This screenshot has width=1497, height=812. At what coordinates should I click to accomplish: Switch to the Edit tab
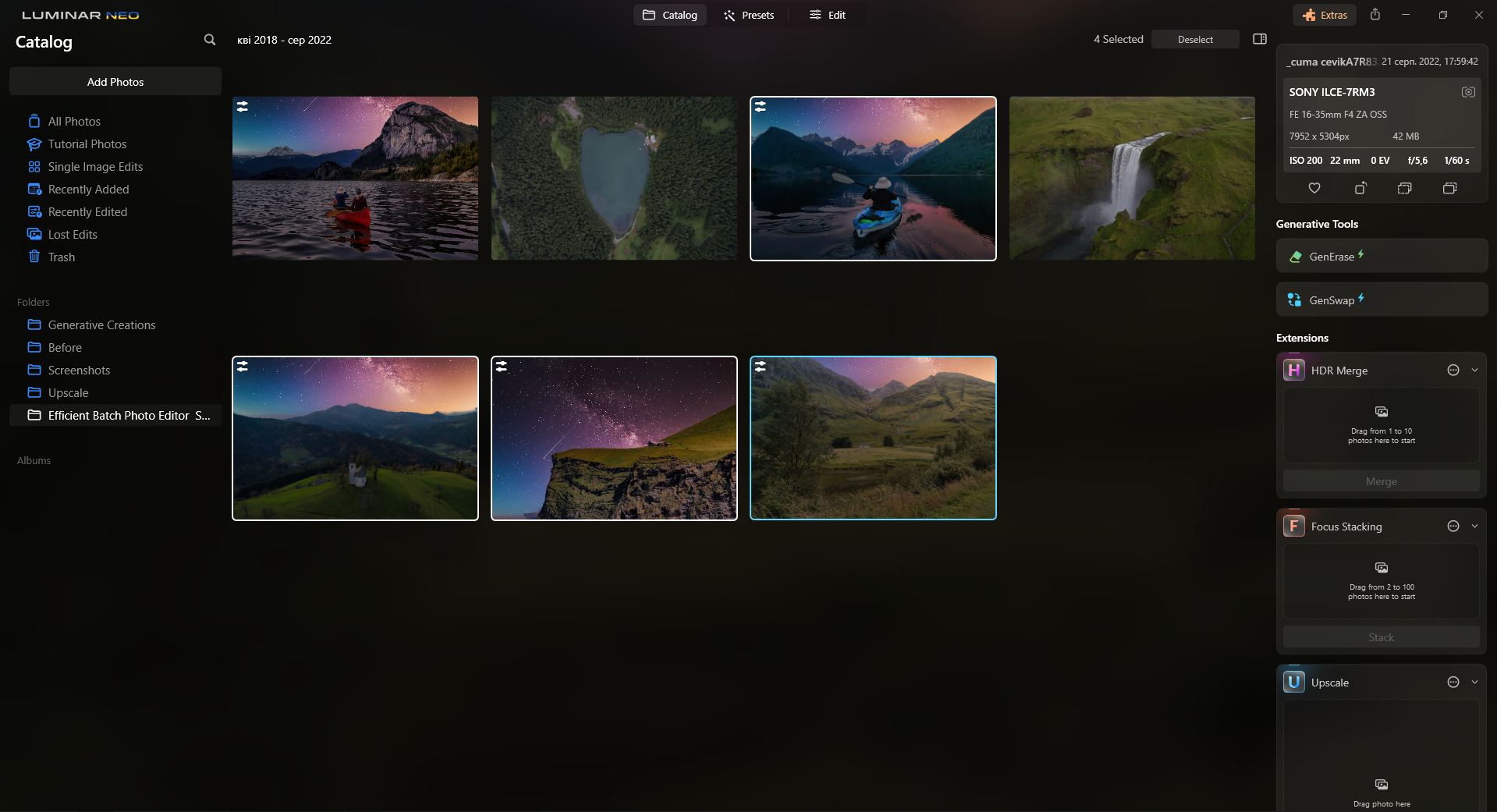coord(827,15)
